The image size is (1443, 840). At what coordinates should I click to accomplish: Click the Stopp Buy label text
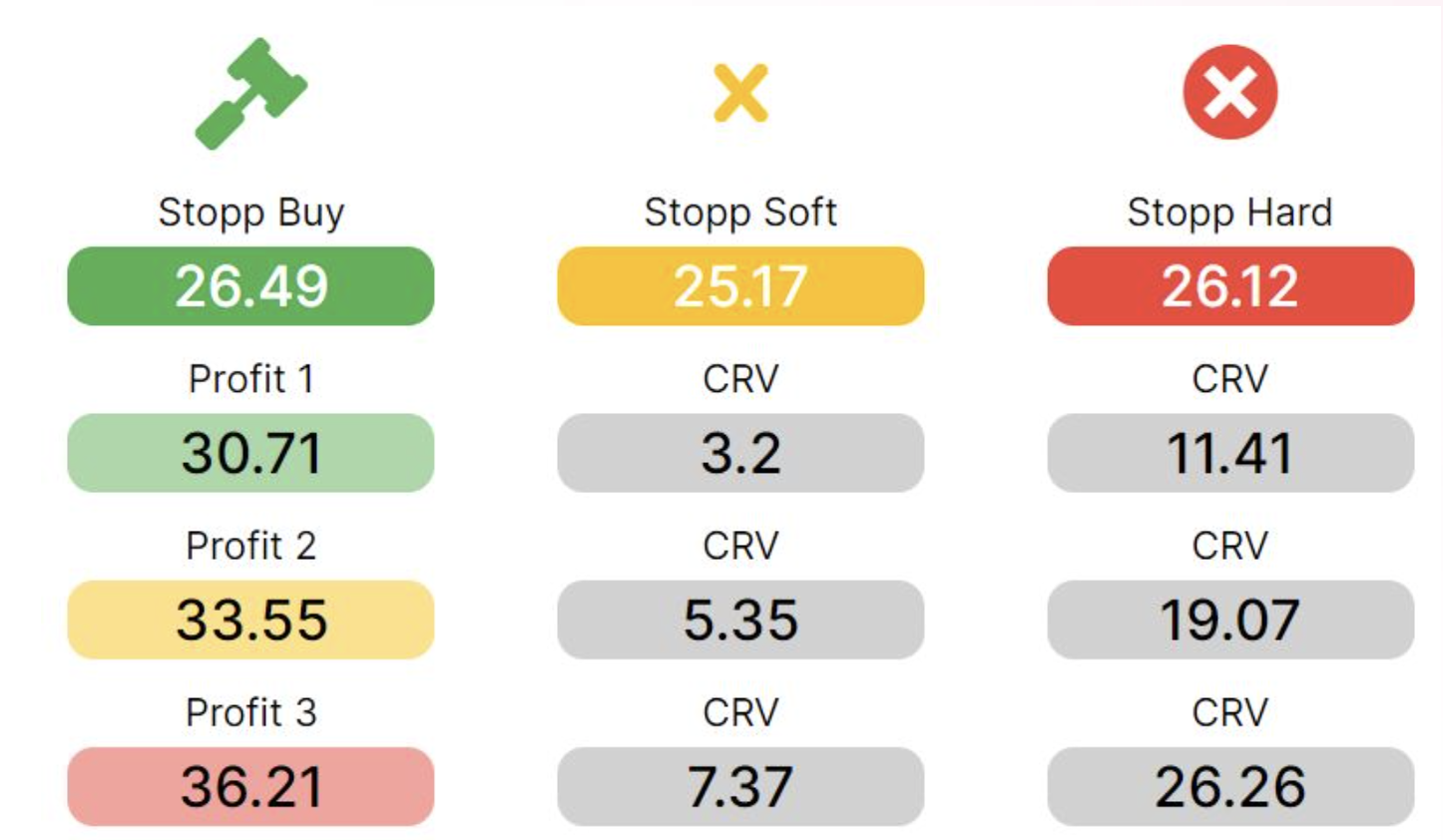pos(250,212)
